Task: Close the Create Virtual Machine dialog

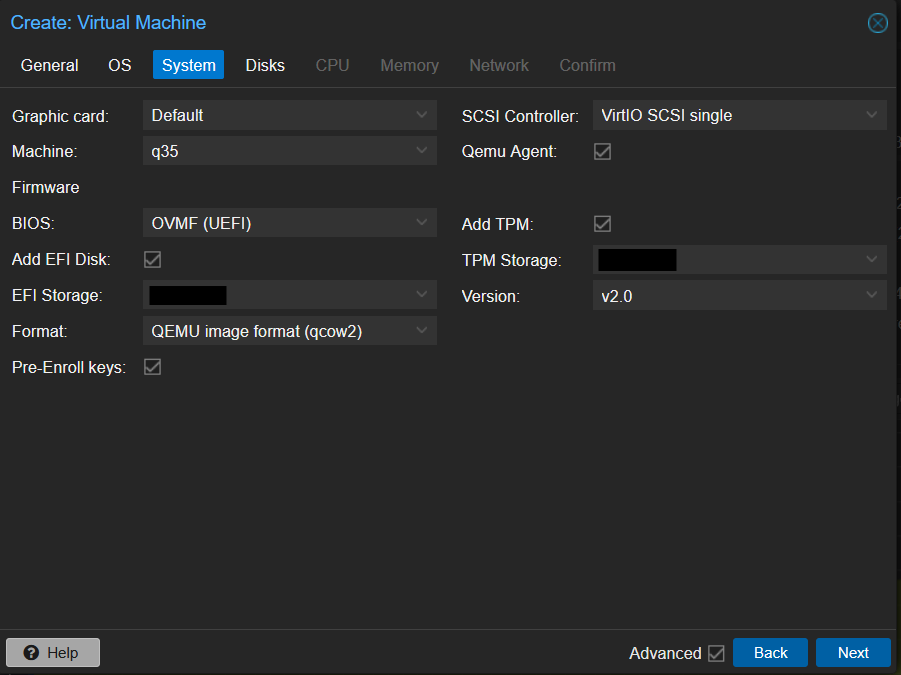Action: pyautogui.click(x=877, y=23)
